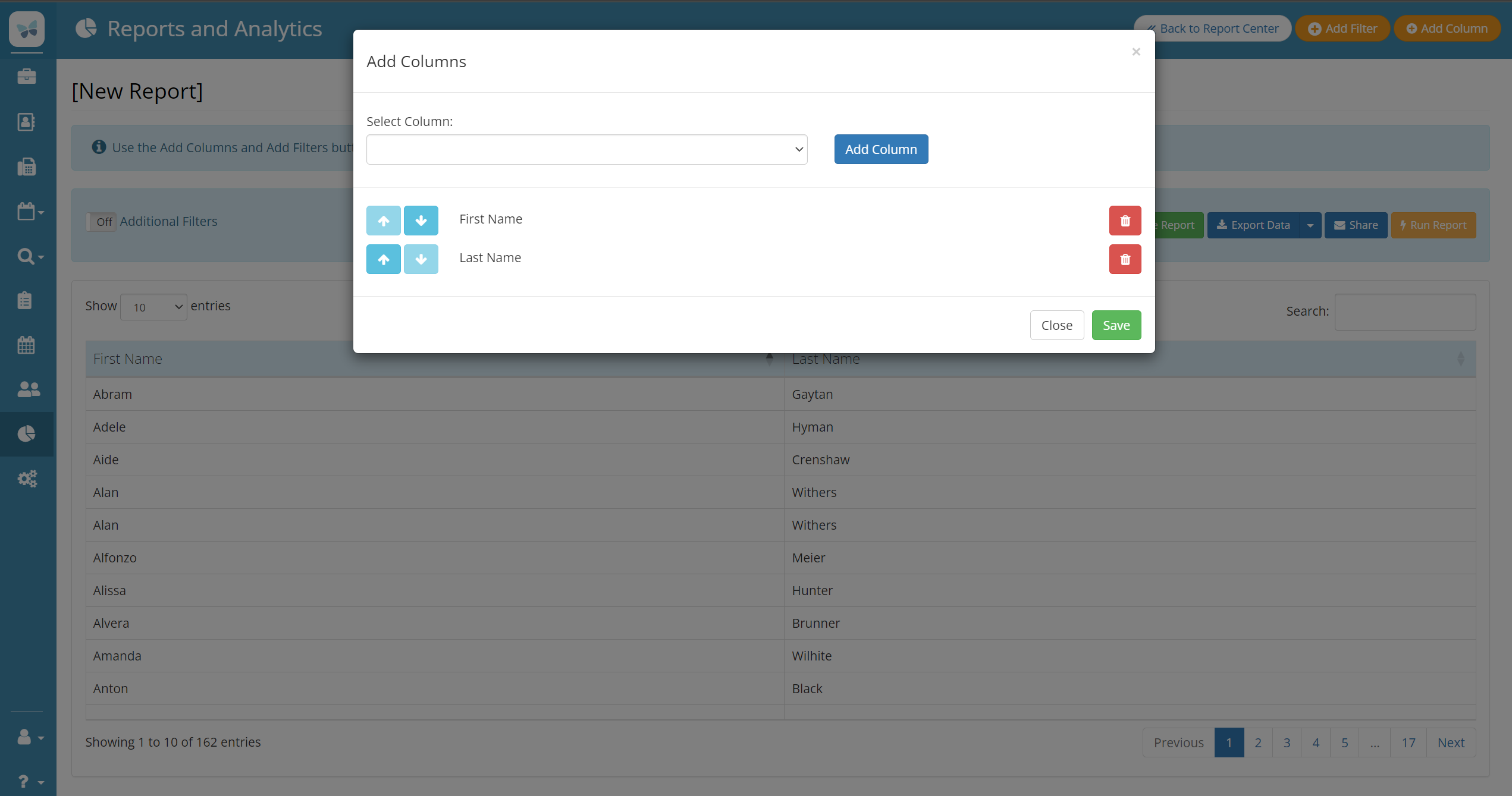Open the calendar grid sidebar icon

click(26, 345)
